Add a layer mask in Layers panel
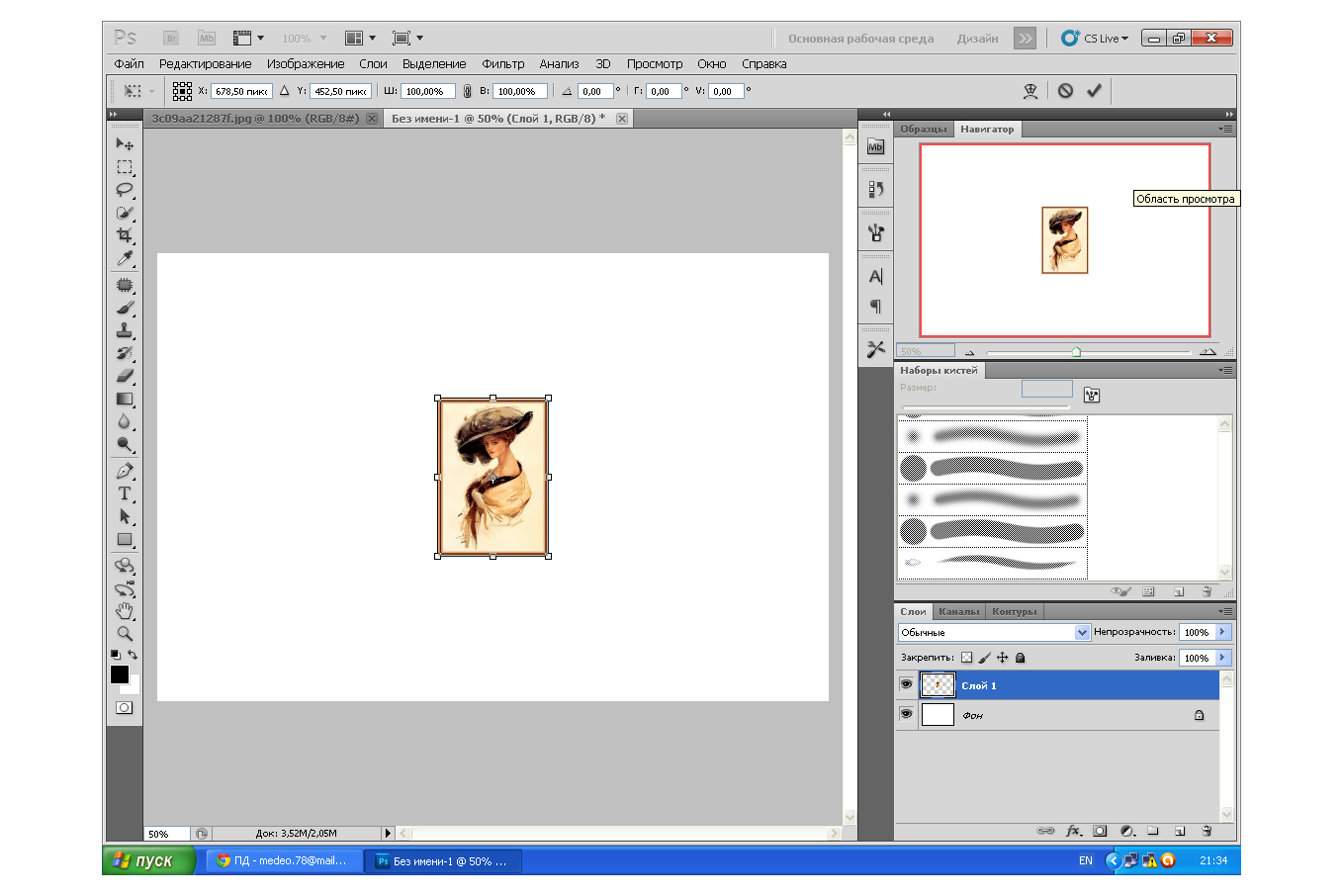 pyautogui.click(x=1100, y=831)
